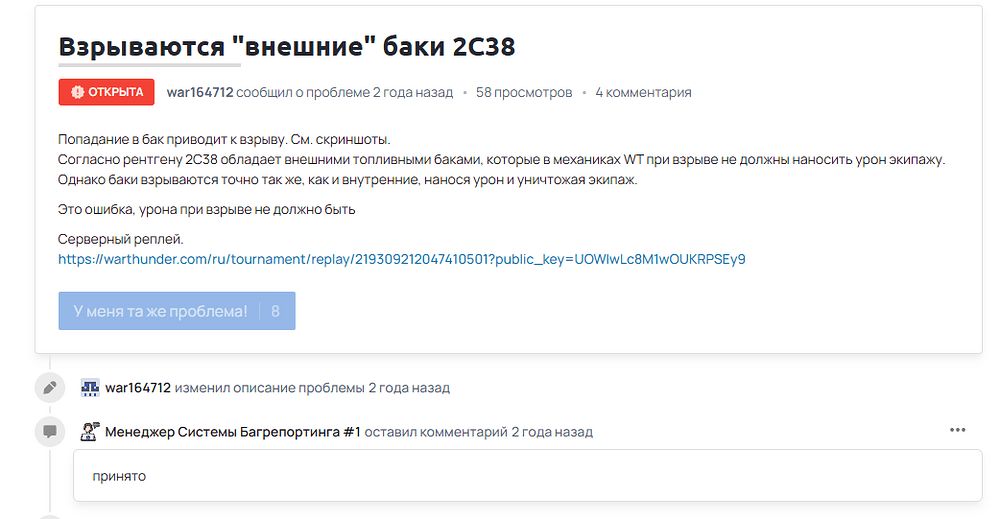The height and width of the screenshot is (519, 1000).
Task: Click the vote count 8 on the button
Action: (275, 311)
